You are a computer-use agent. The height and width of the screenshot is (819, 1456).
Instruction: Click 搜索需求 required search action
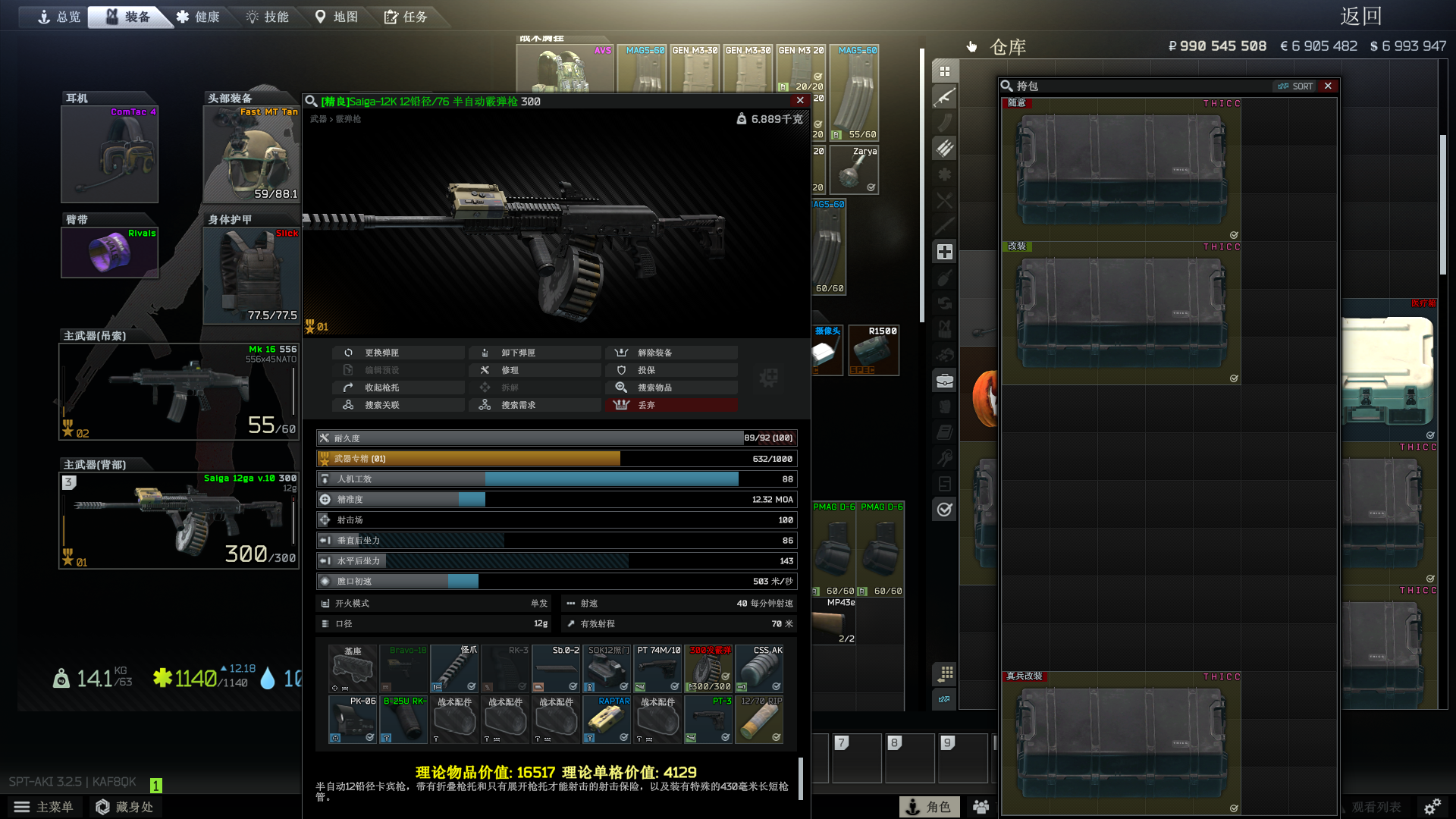[x=535, y=405]
